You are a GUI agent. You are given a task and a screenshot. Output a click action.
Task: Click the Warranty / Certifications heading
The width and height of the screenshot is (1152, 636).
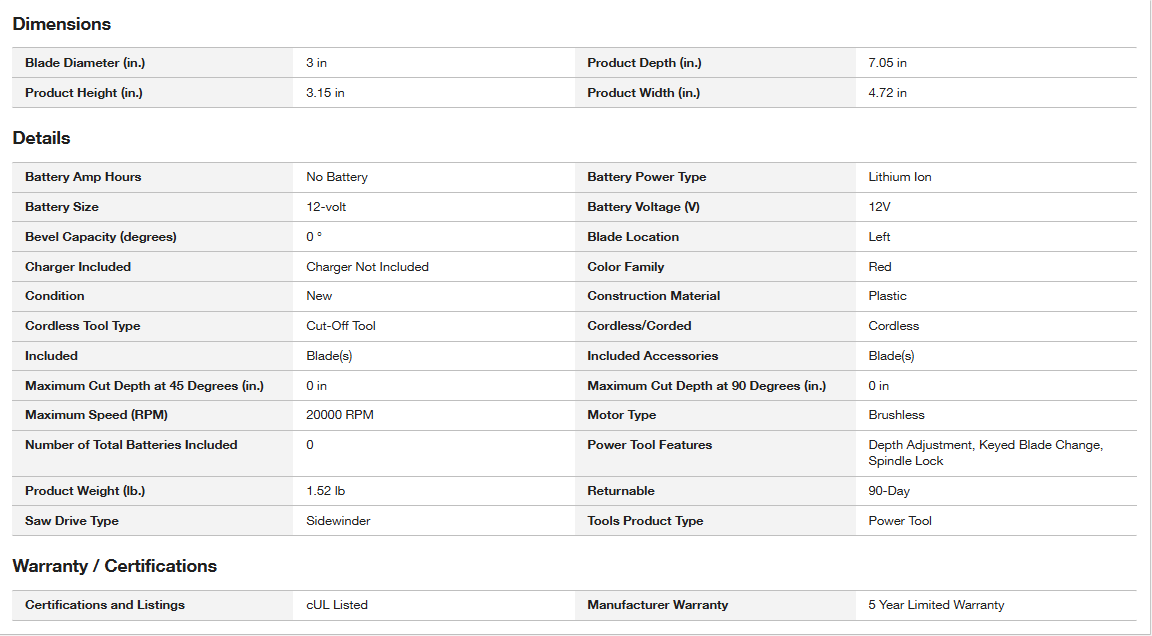point(115,566)
